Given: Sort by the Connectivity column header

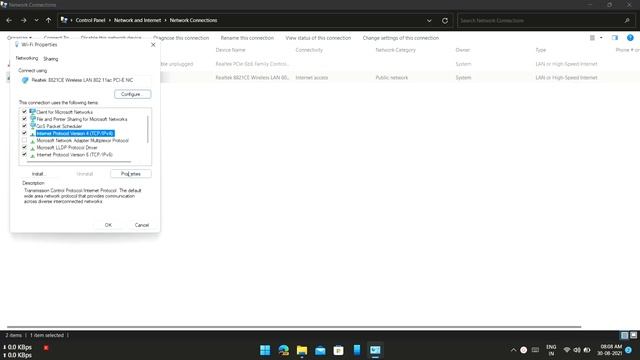Looking at the screenshot, I should [x=309, y=50].
